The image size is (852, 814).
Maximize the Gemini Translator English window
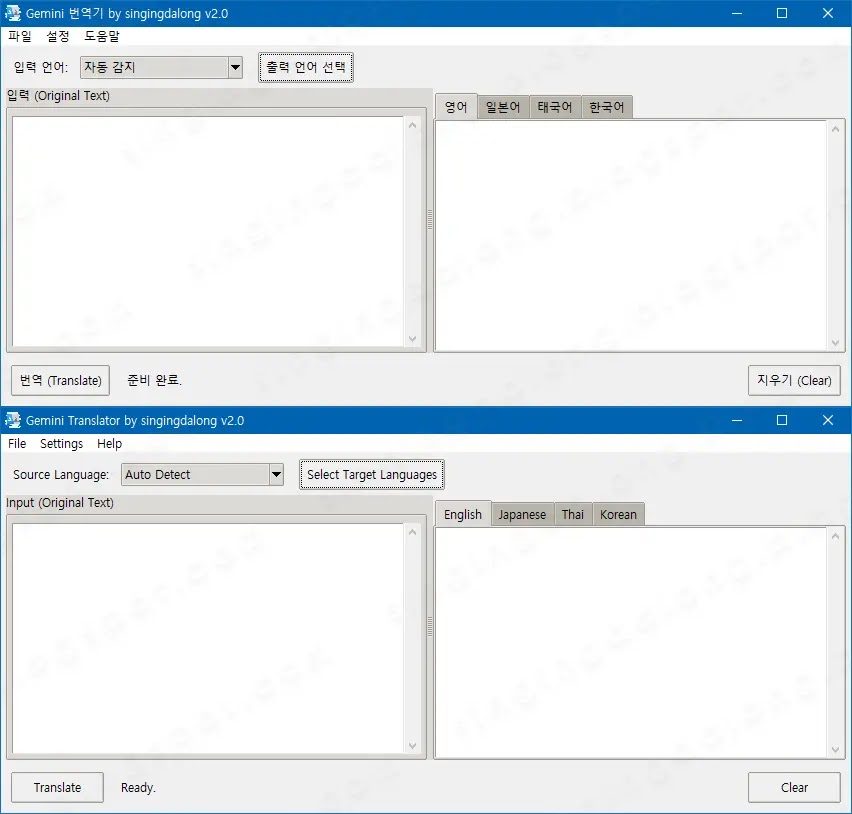pos(782,420)
